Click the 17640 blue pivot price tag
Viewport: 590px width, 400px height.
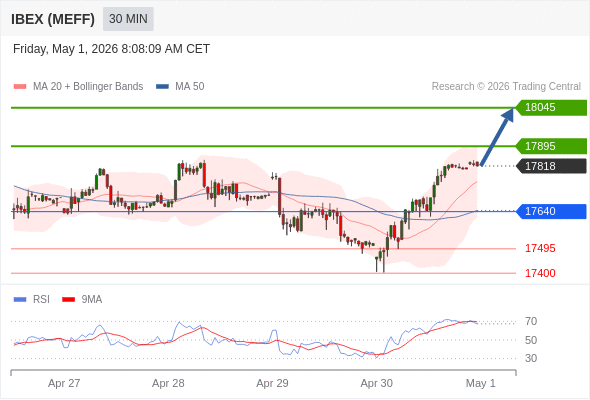[551, 211]
